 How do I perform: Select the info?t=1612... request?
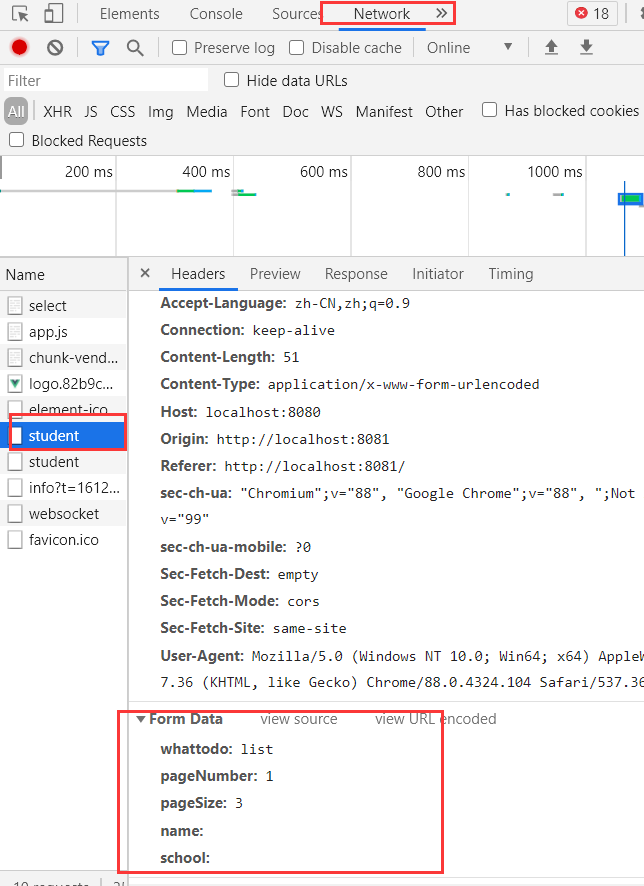63,488
